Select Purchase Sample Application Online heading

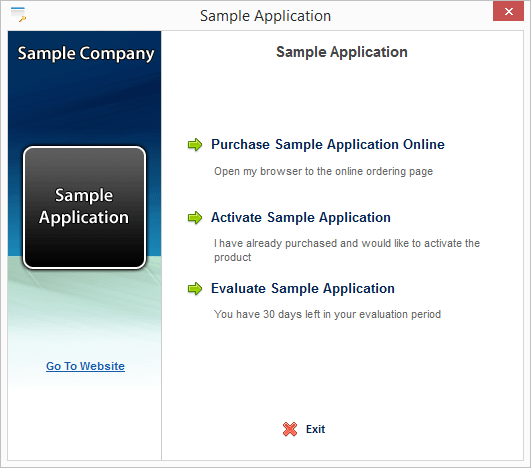coord(328,145)
